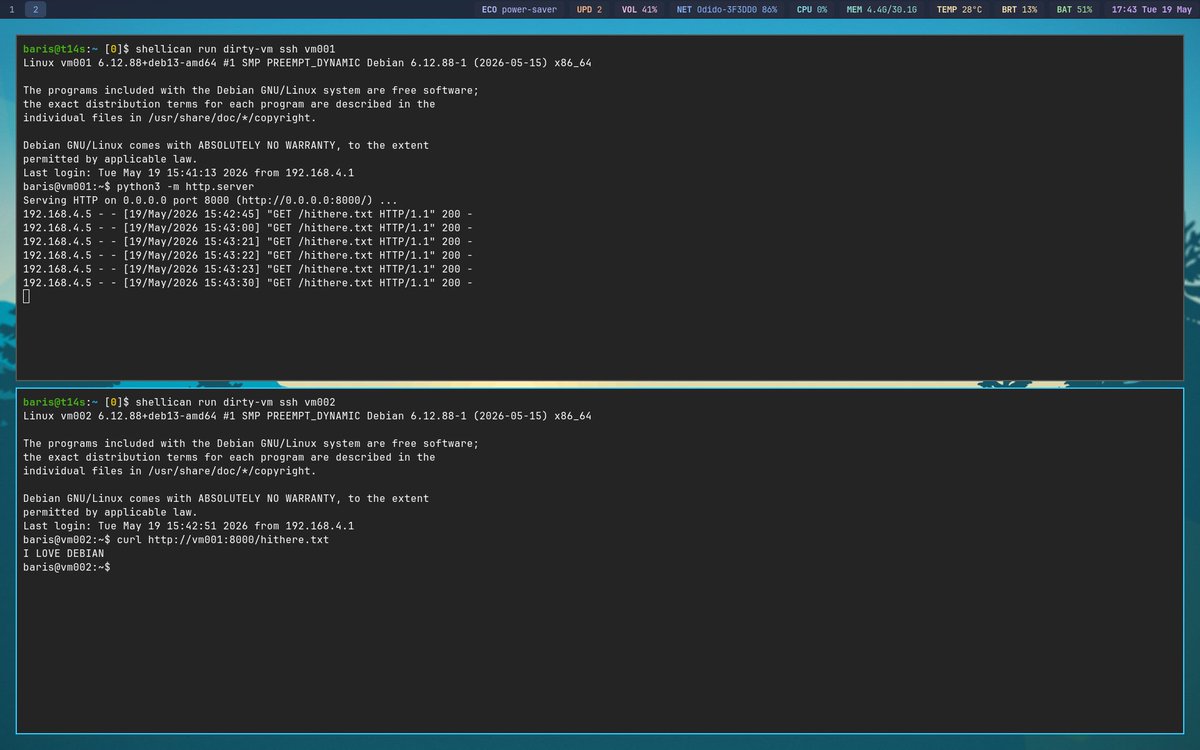
Task: Click 'Last login: Tue May 19 15:42:51' line
Action: pos(188,526)
